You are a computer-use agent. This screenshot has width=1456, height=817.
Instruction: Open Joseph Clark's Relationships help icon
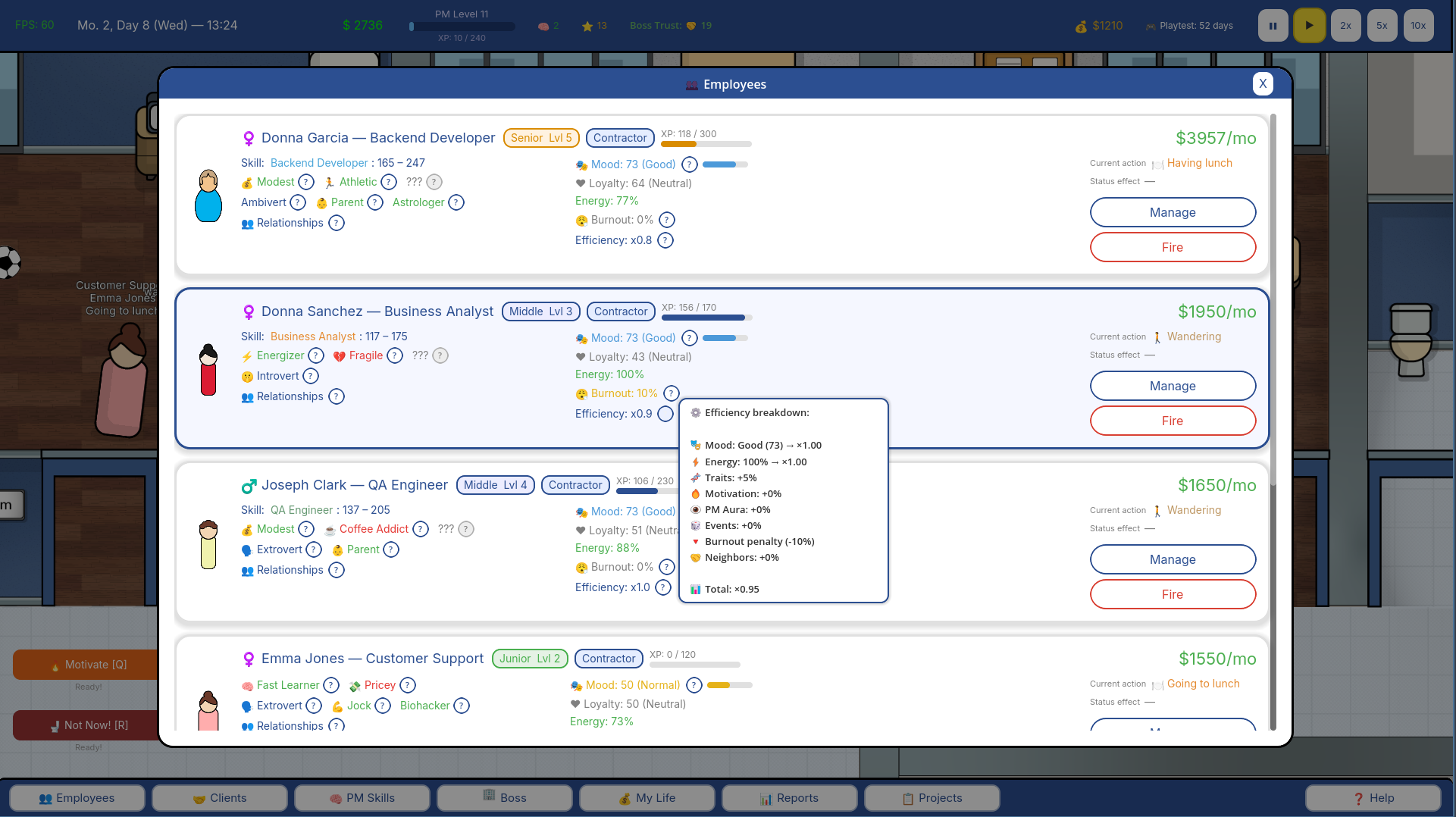(x=337, y=570)
